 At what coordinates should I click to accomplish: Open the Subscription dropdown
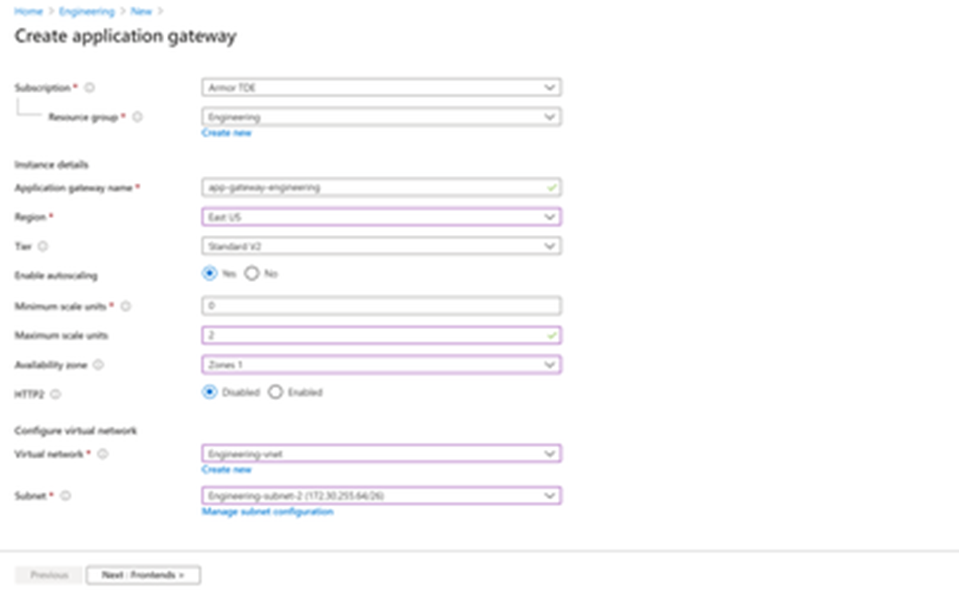(381, 88)
